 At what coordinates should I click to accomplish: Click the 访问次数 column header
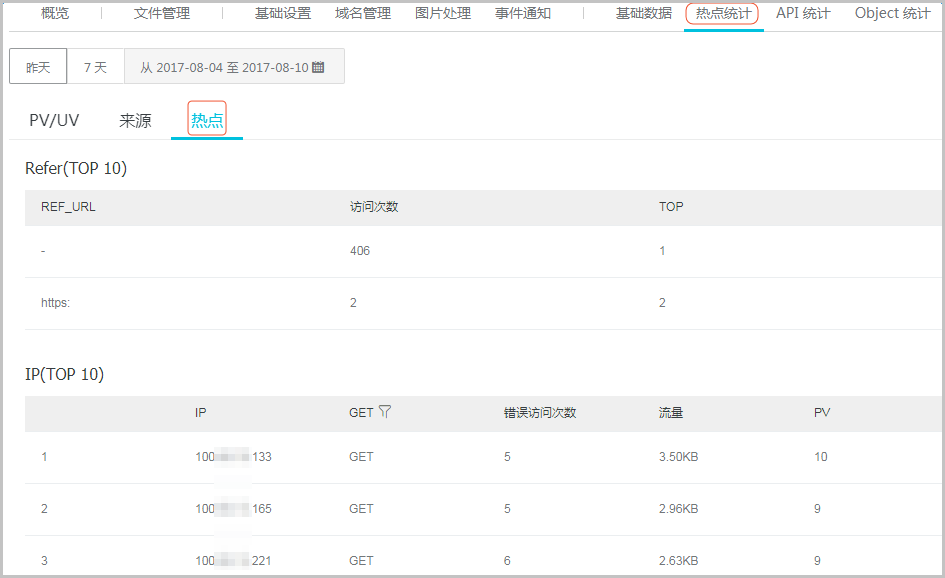374,207
